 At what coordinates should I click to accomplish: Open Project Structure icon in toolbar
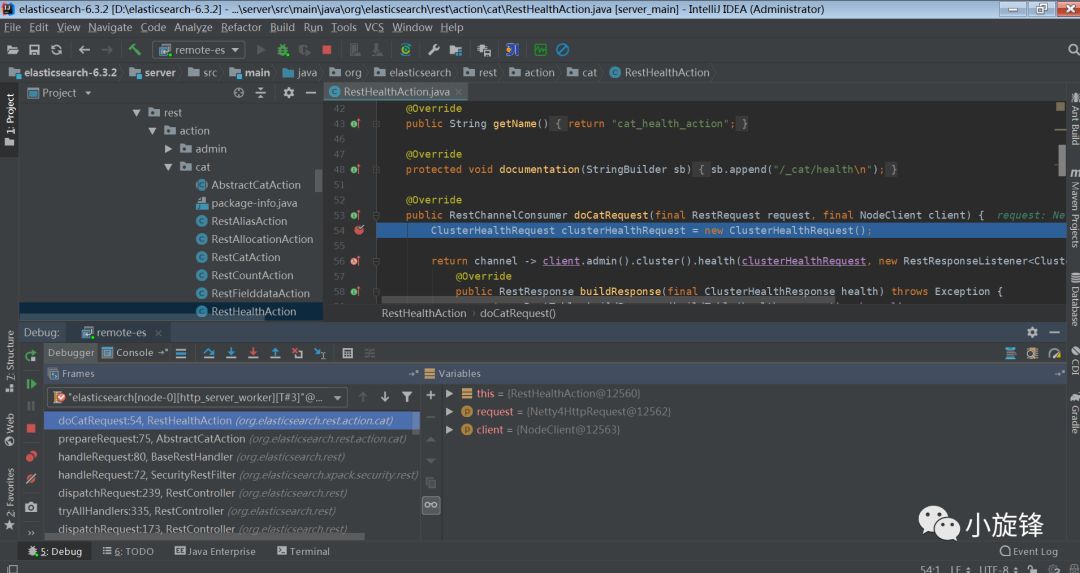455,50
